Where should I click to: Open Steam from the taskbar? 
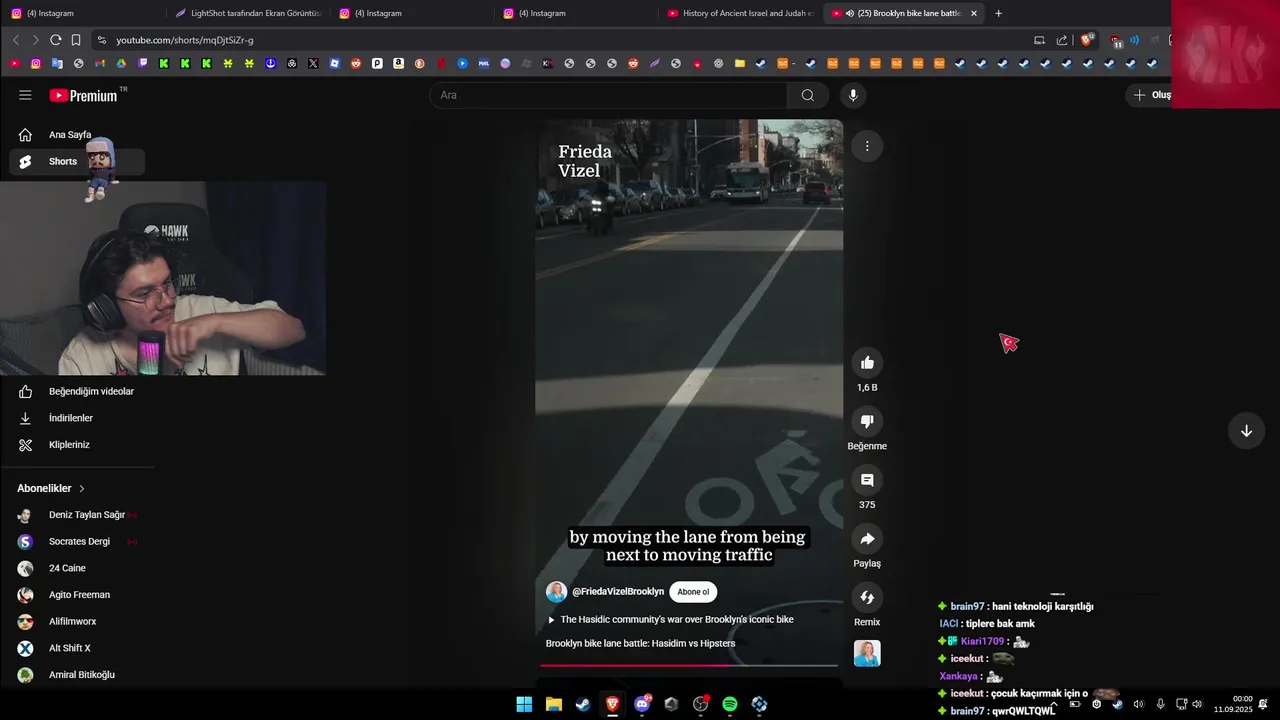coord(583,704)
